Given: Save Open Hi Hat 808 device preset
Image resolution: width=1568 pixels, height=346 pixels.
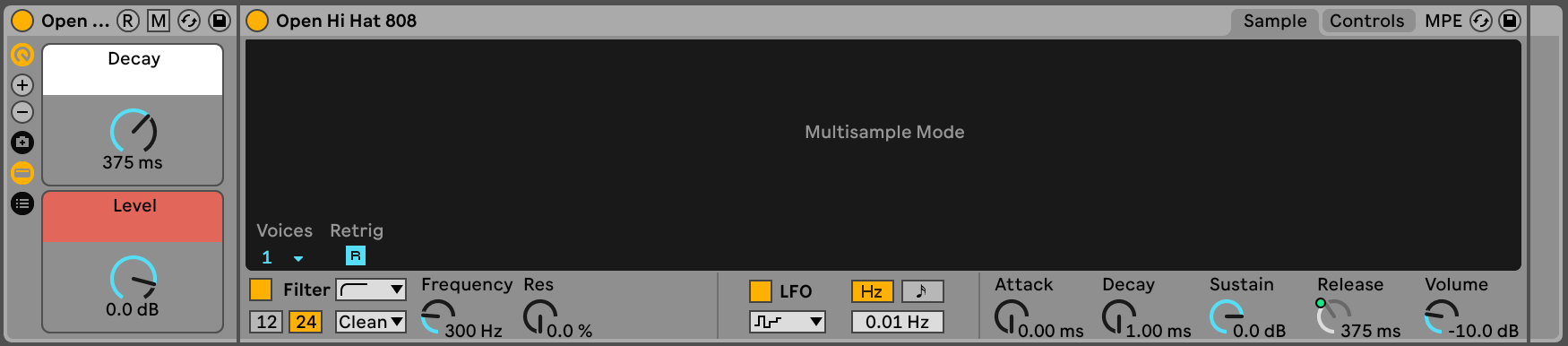Looking at the screenshot, I should (x=1510, y=21).
